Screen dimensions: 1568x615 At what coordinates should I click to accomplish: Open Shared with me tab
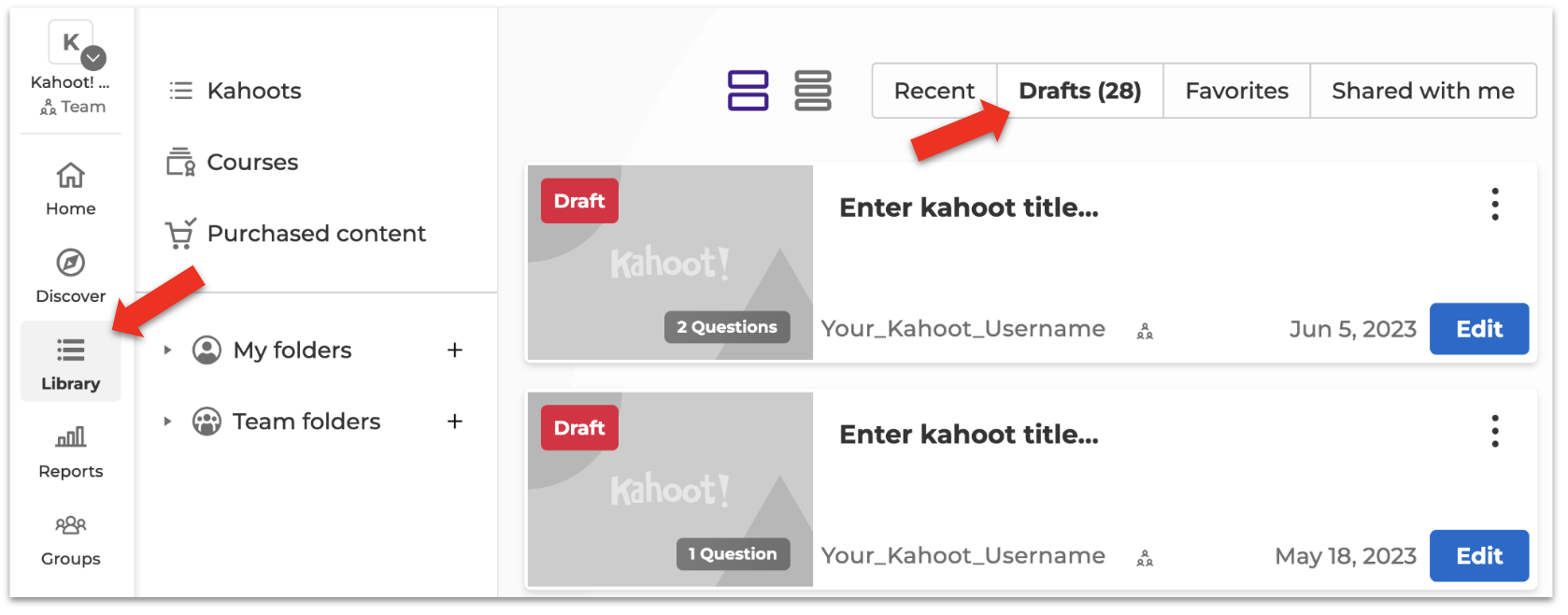pos(1423,91)
